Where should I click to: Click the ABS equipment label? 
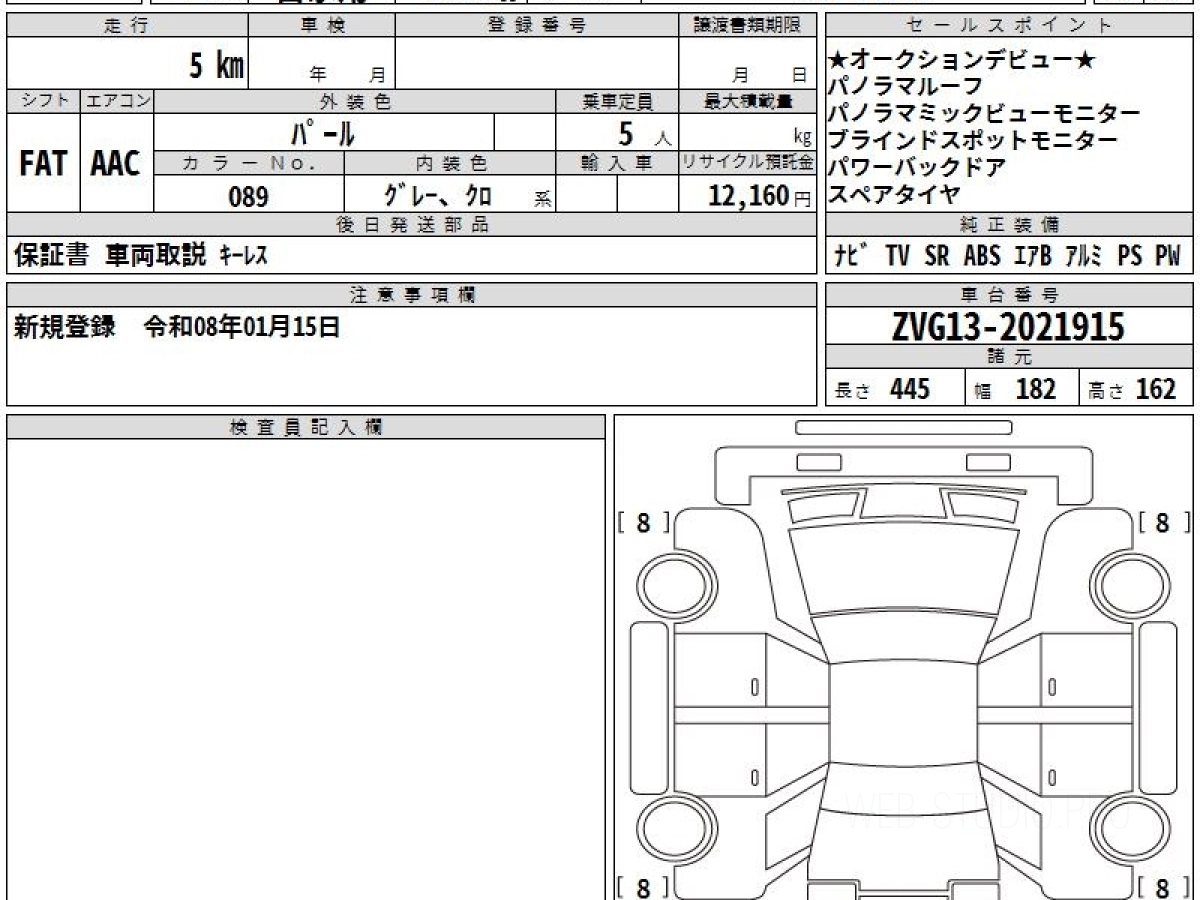[982, 256]
